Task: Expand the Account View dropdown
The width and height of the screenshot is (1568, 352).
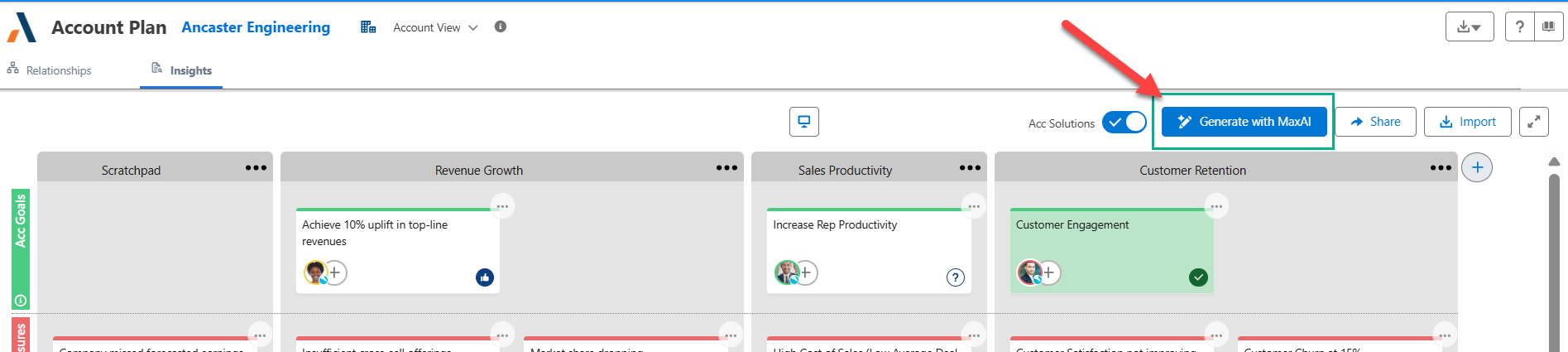Action: pyautogui.click(x=435, y=27)
